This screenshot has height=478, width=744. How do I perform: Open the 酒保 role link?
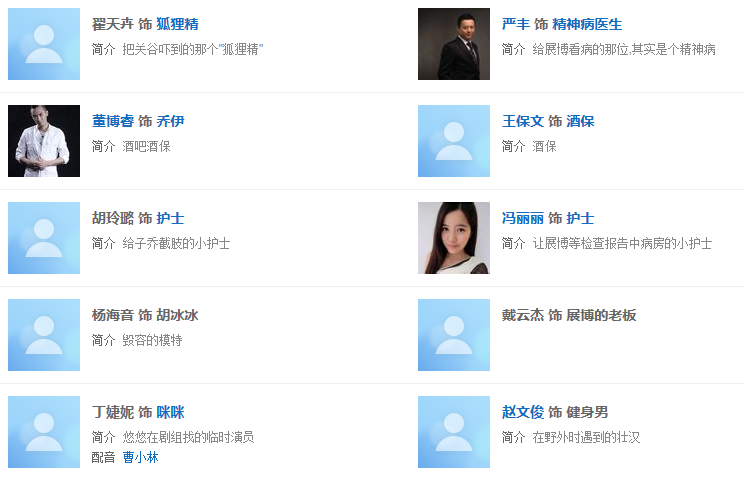tap(580, 121)
